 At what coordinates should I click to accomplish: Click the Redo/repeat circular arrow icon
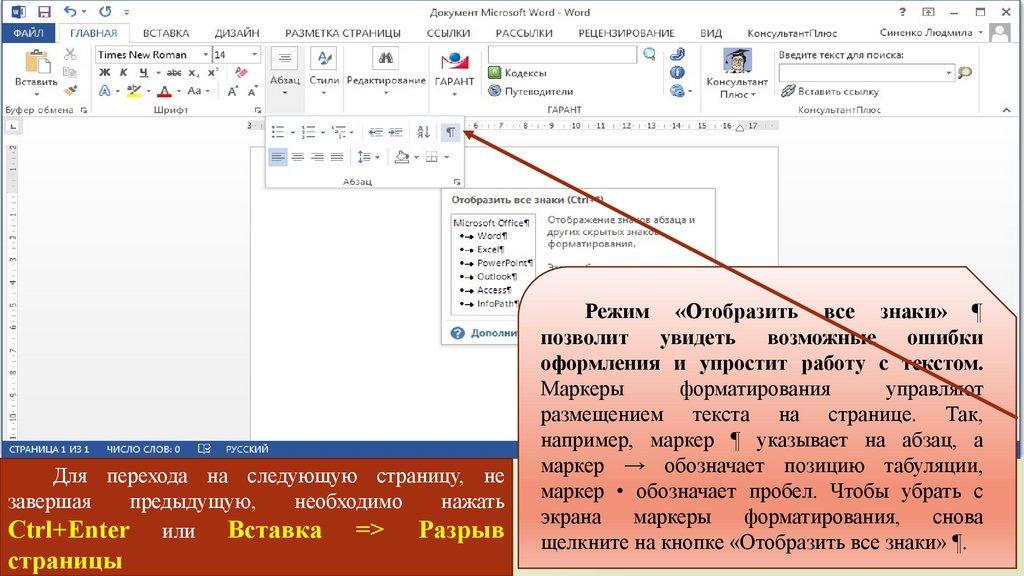point(105,11)
